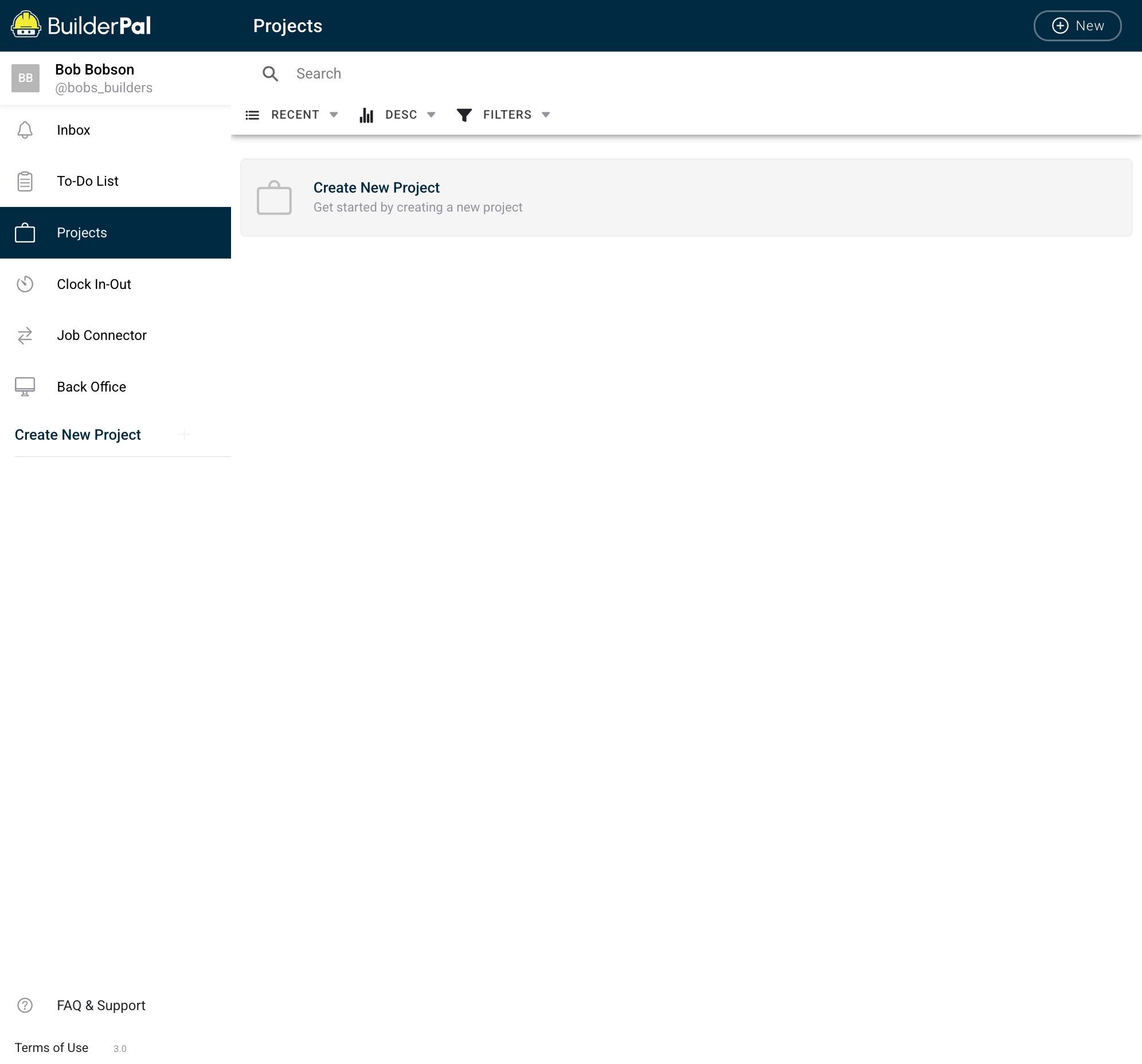Click the BuilderPal hard hat logo
The width and height of the screenshot is (1142, 1064).
[x=26, y=25]
